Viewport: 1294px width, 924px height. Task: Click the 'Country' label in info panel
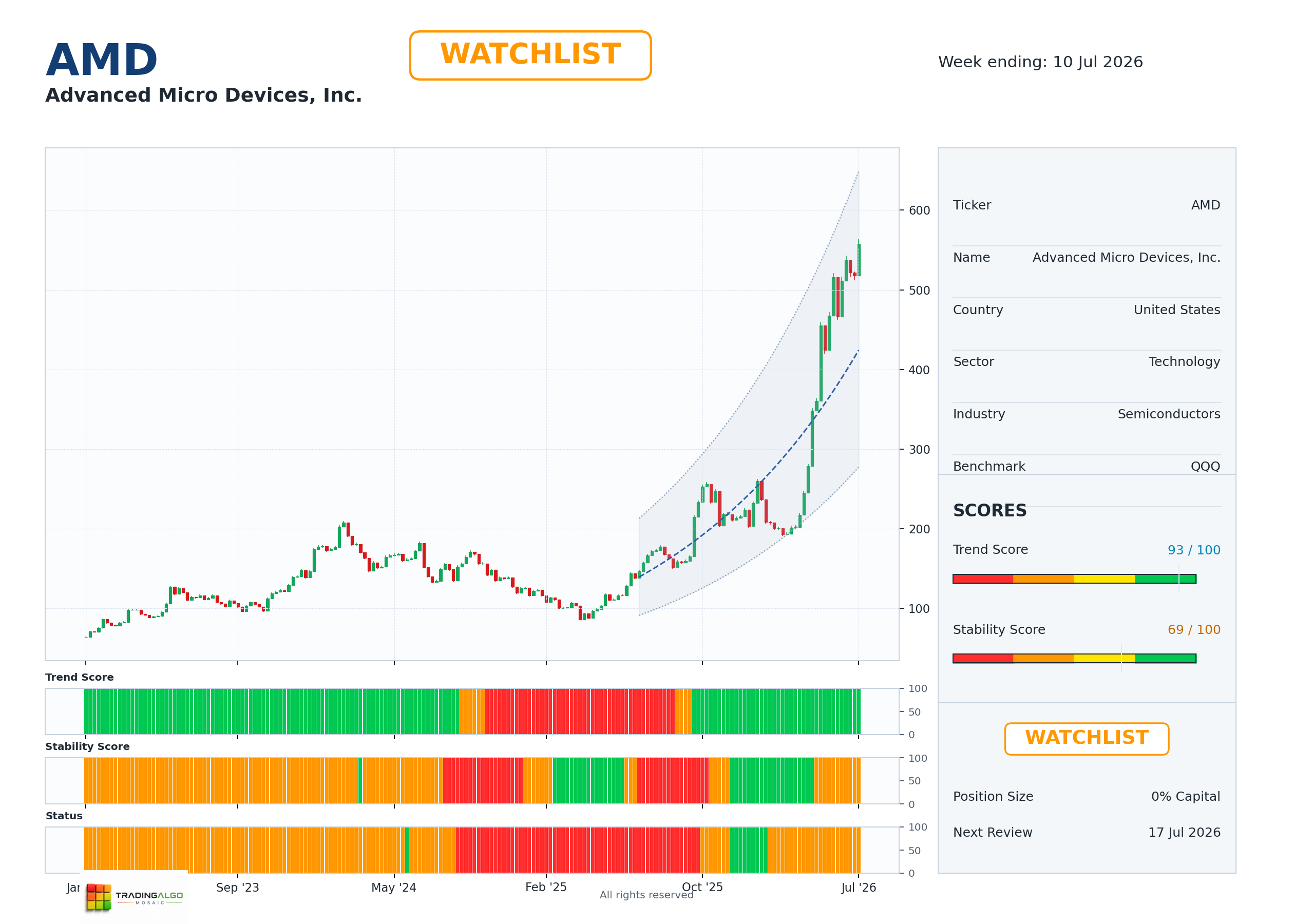(978, 310)
